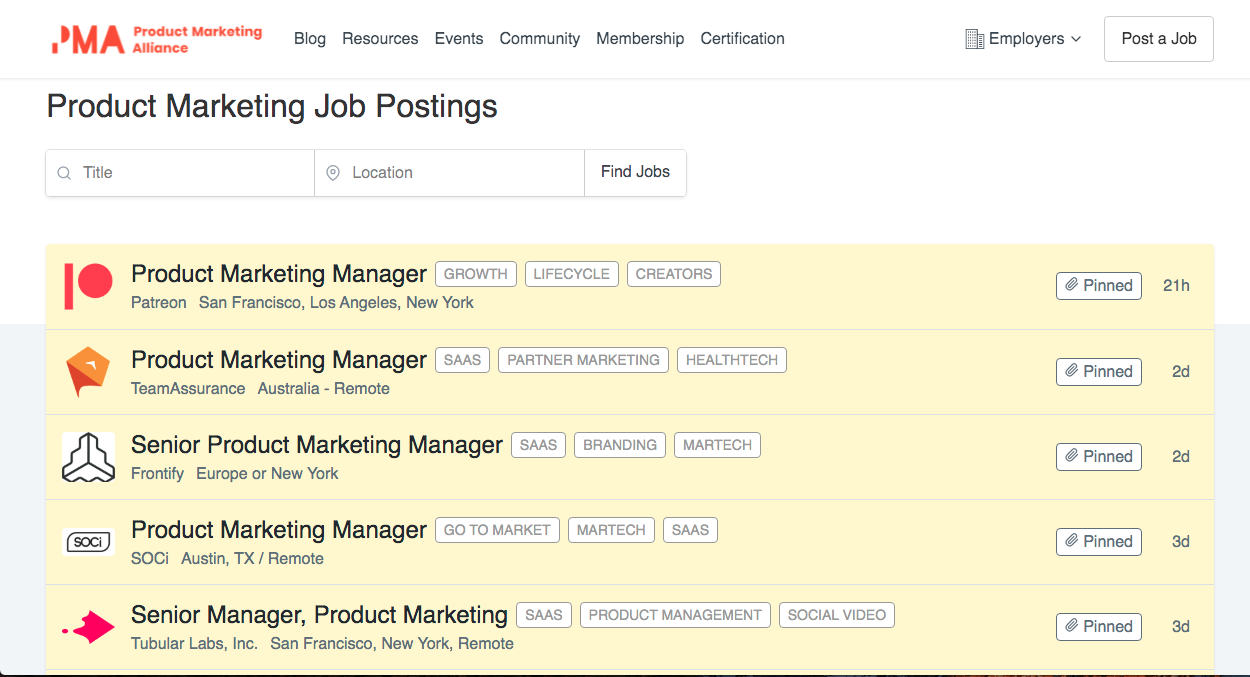Open the SOCi company logo
Screen dimensions: 1250x677
point(88,542)
